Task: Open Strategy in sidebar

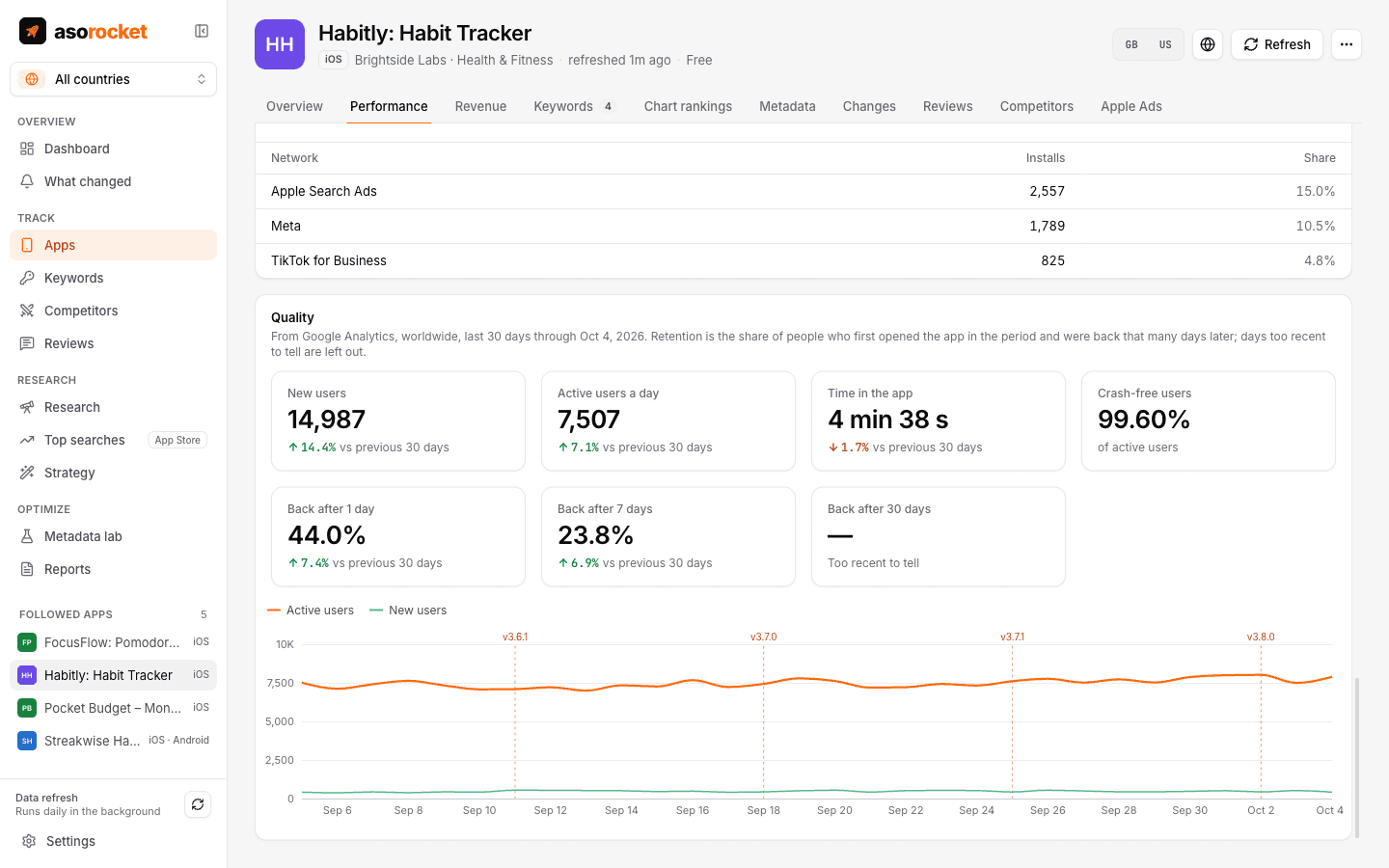Action: 113,473
